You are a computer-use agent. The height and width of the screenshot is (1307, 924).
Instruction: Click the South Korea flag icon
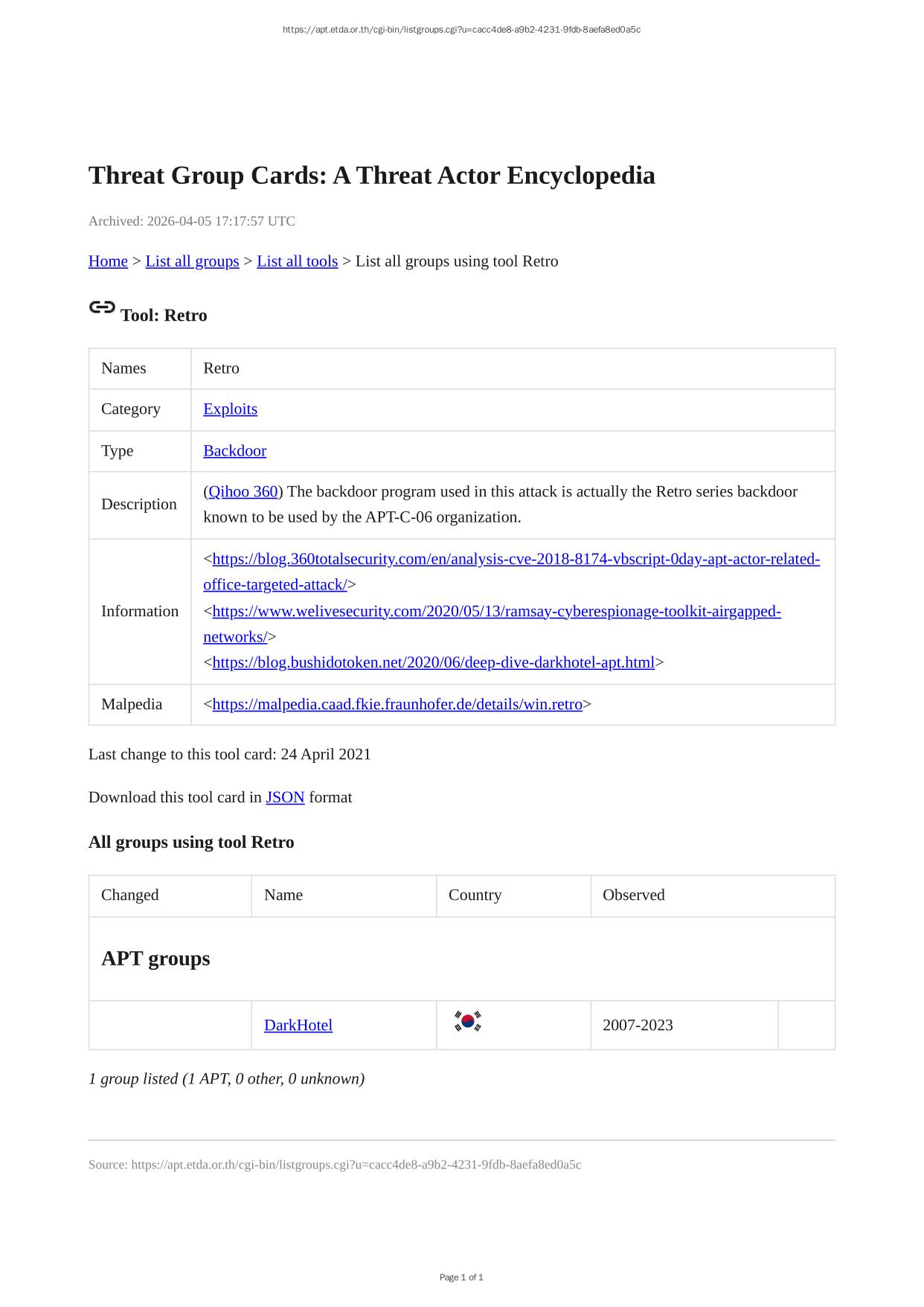tap(467, 1021)
